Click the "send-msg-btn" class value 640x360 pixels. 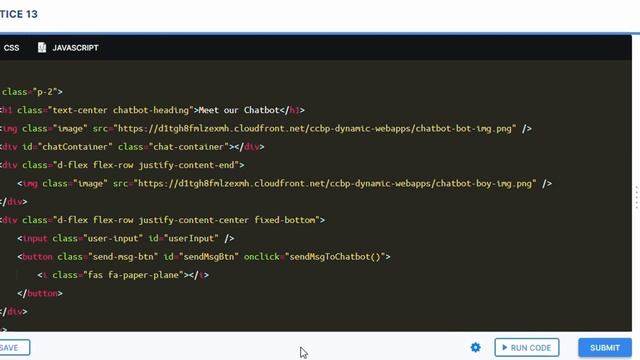(123, 257)
